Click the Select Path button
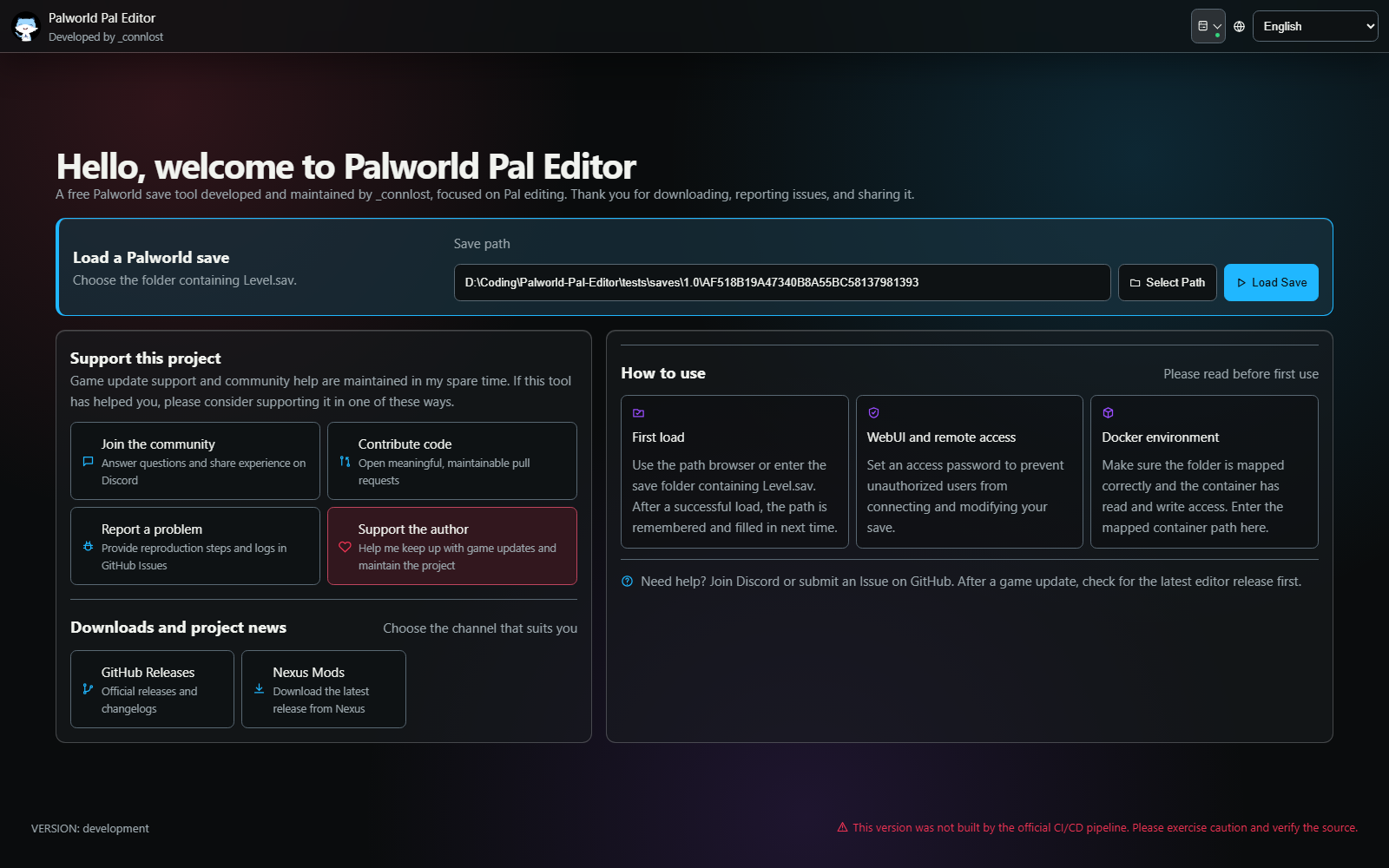 coord(1167,283)
